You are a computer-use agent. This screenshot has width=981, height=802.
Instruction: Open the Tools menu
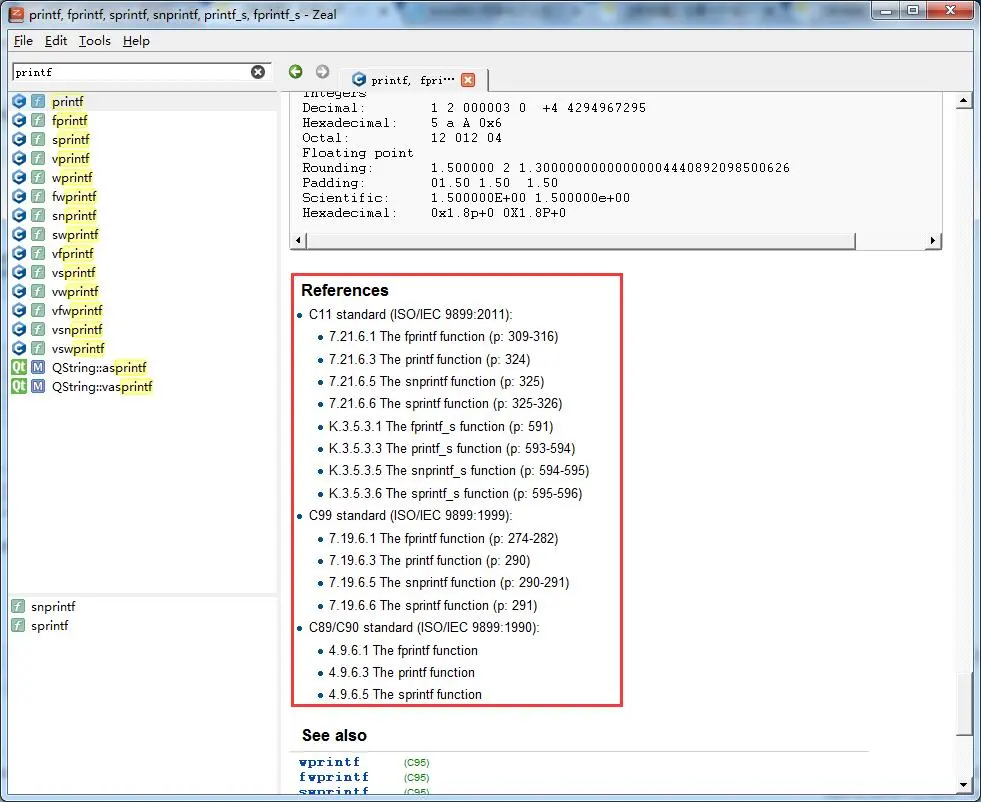[94, 41]
